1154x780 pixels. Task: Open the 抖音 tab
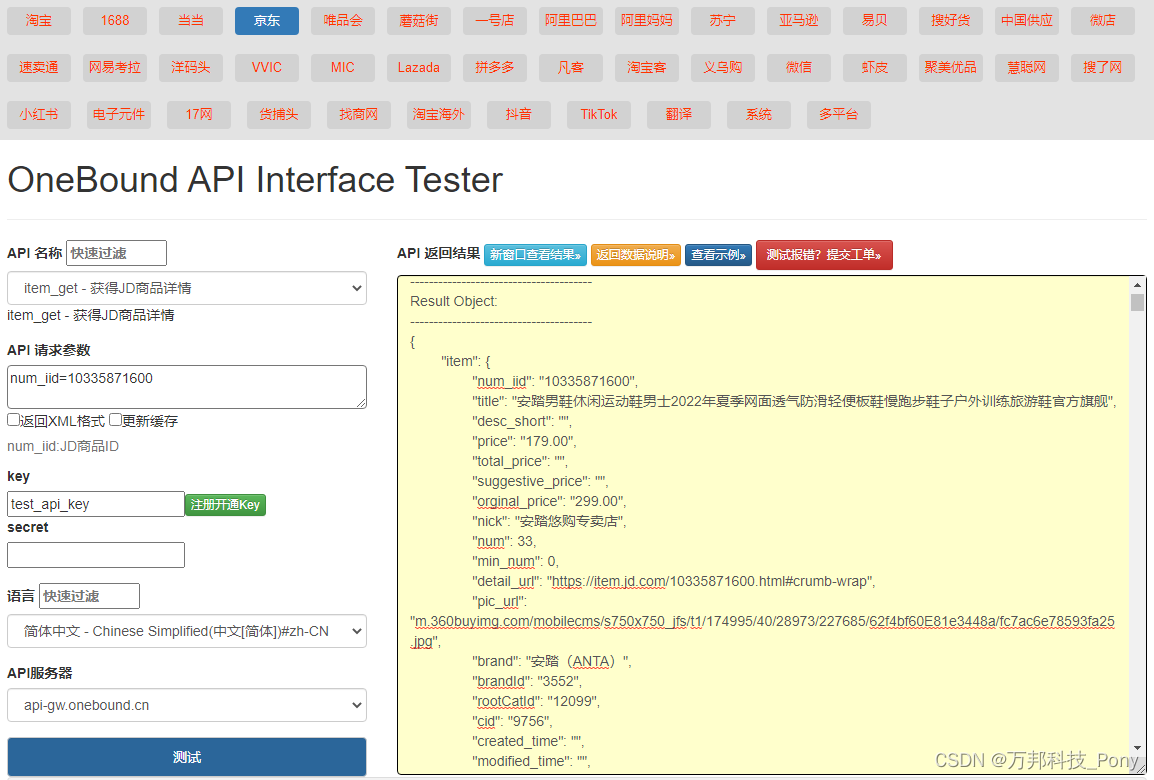point(519,115)
